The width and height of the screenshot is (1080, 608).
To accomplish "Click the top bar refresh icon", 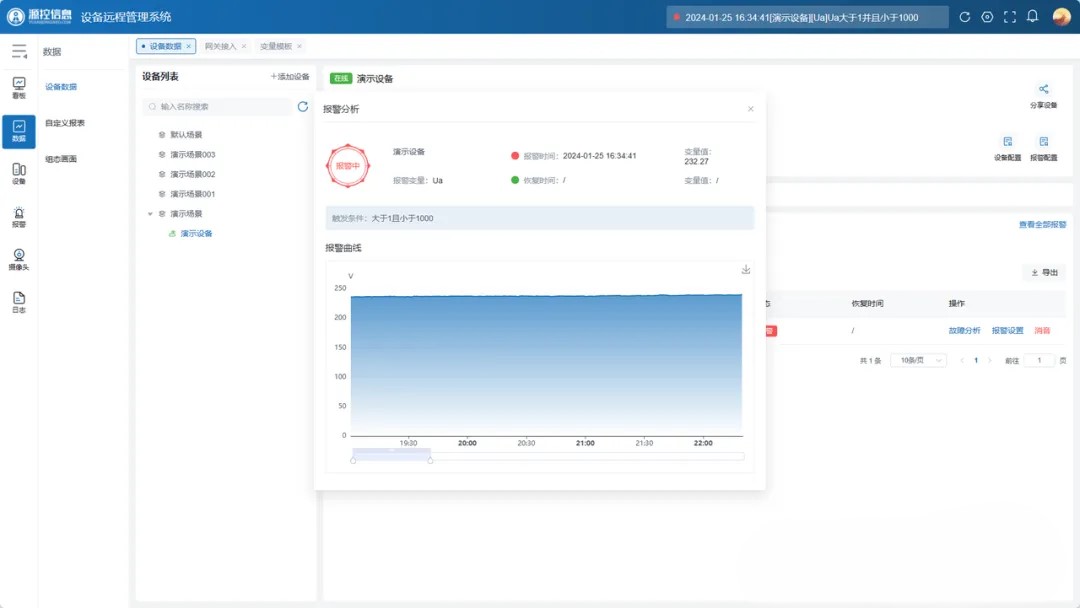I will [x=964, y=17].
